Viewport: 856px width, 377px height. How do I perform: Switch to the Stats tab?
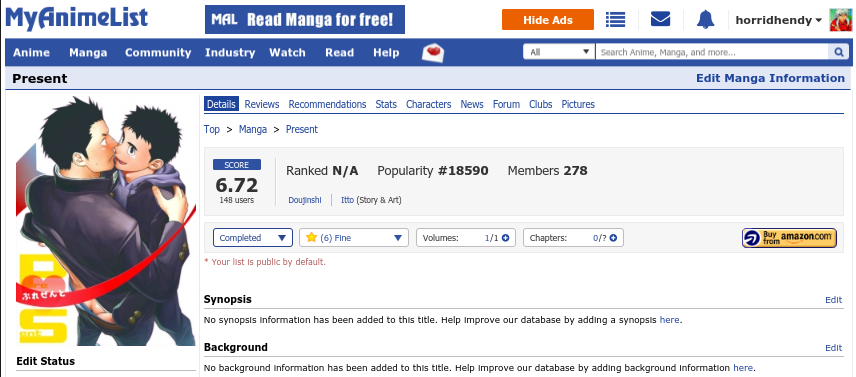point(386,104)
